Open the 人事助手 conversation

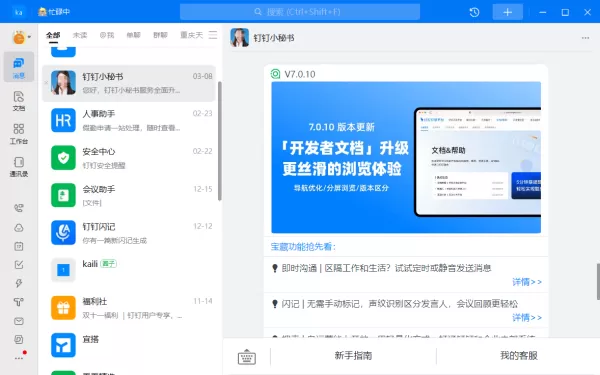click(x=129, y=121)
